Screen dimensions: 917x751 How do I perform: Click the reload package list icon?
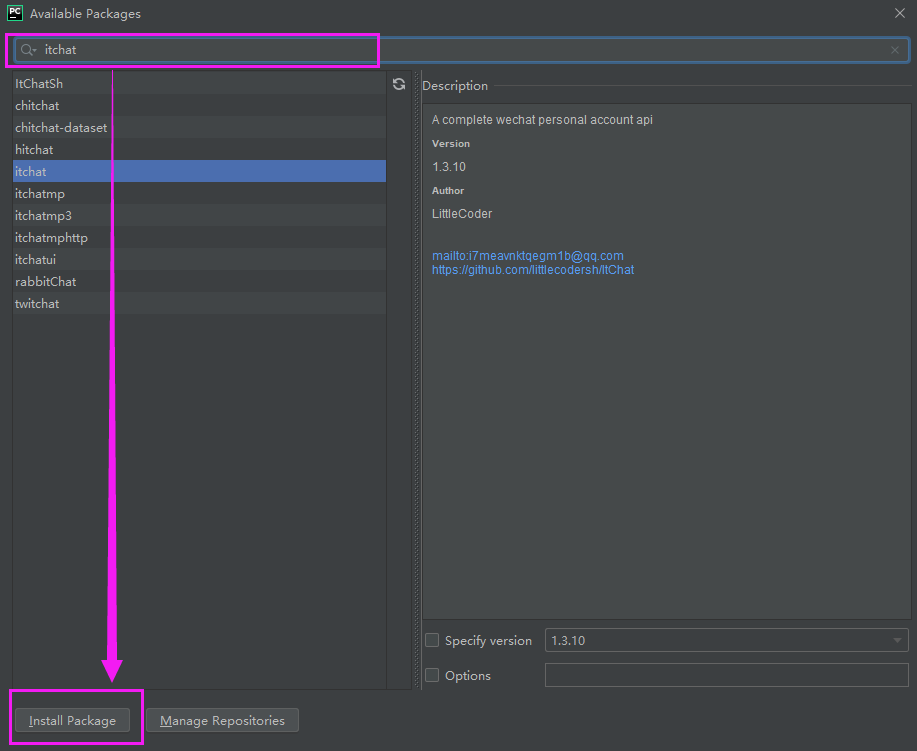(x=399, y=84)
